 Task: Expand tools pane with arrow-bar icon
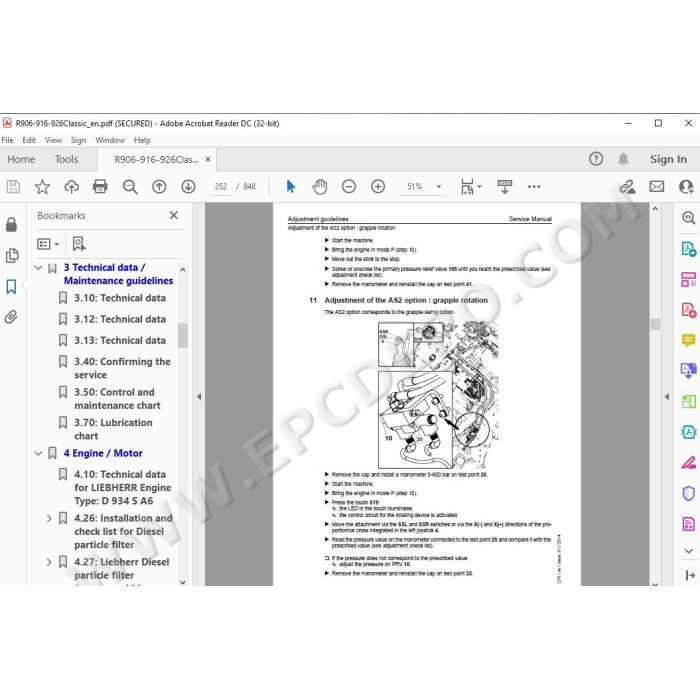click(x=689, y=576)
